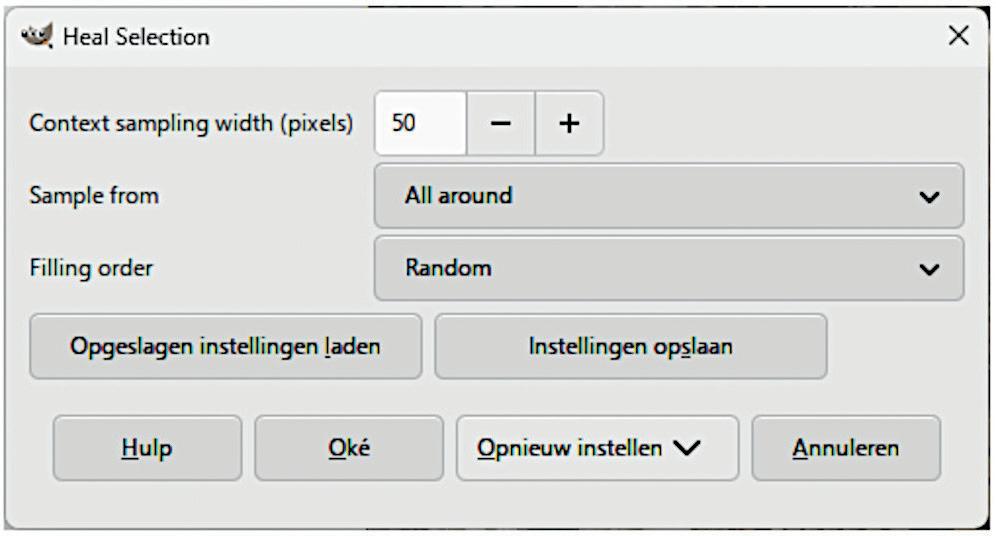Decrease context sampling width with minus button

coord(501,124)
